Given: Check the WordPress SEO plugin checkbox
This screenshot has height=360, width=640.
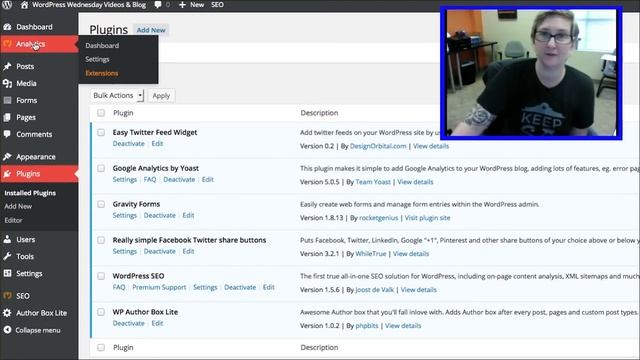Looking at the screenshot, I should 101,276.
